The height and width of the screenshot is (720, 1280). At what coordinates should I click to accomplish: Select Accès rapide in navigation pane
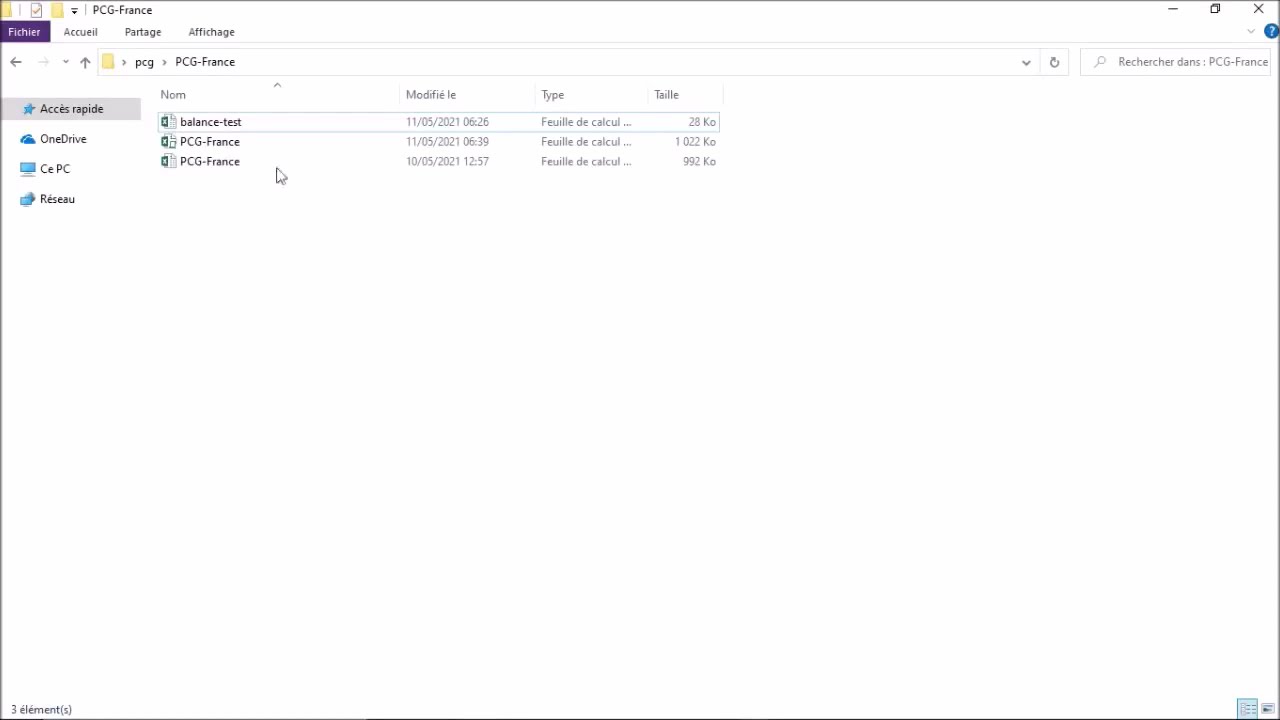click(71, 109)
